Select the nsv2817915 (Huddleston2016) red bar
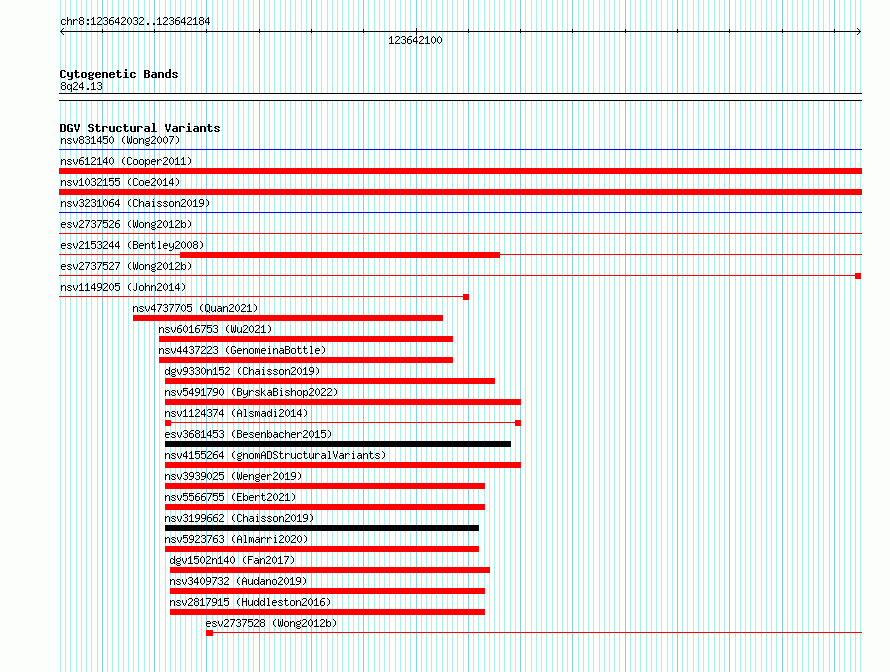The image size is (890, 672). (x=328, y=612)
